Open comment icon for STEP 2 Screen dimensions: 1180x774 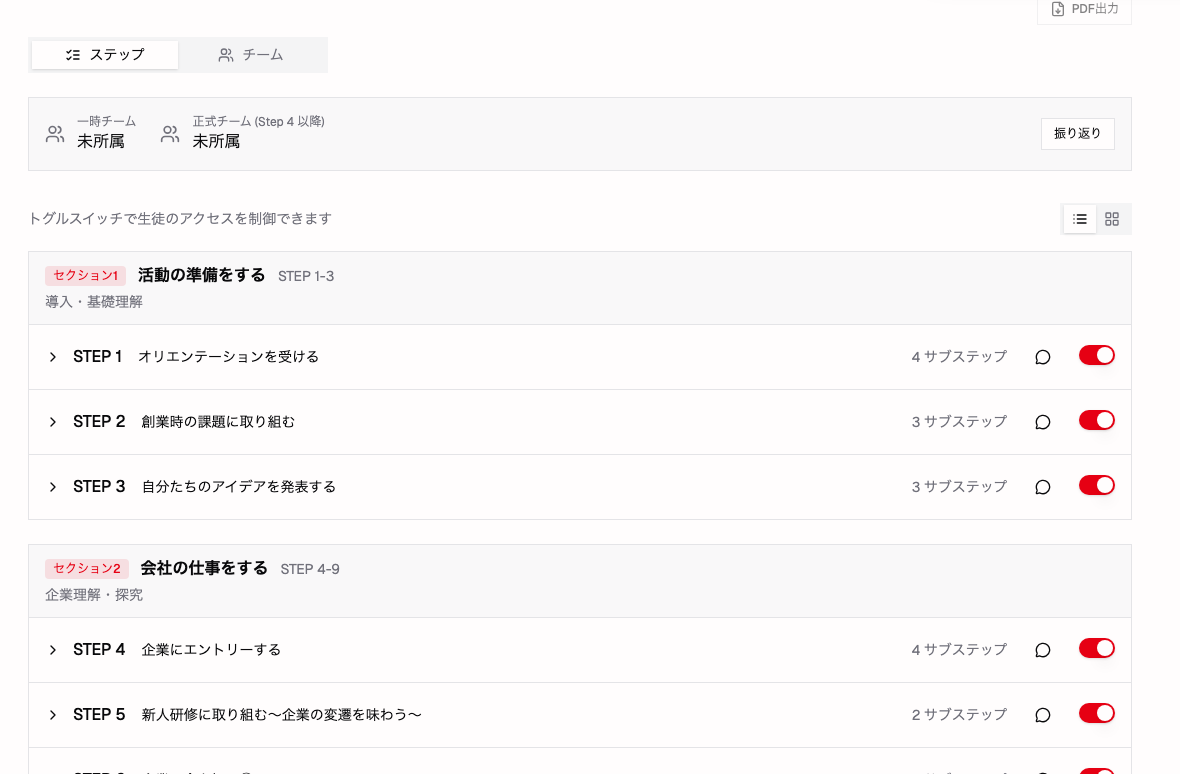[x=1042, y=422]
